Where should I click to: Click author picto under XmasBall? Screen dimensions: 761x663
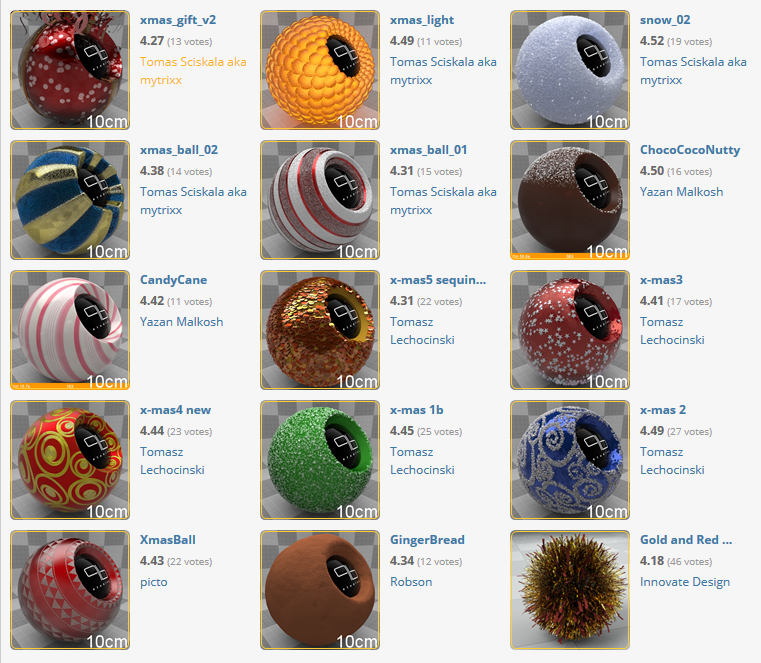[153, 582]
